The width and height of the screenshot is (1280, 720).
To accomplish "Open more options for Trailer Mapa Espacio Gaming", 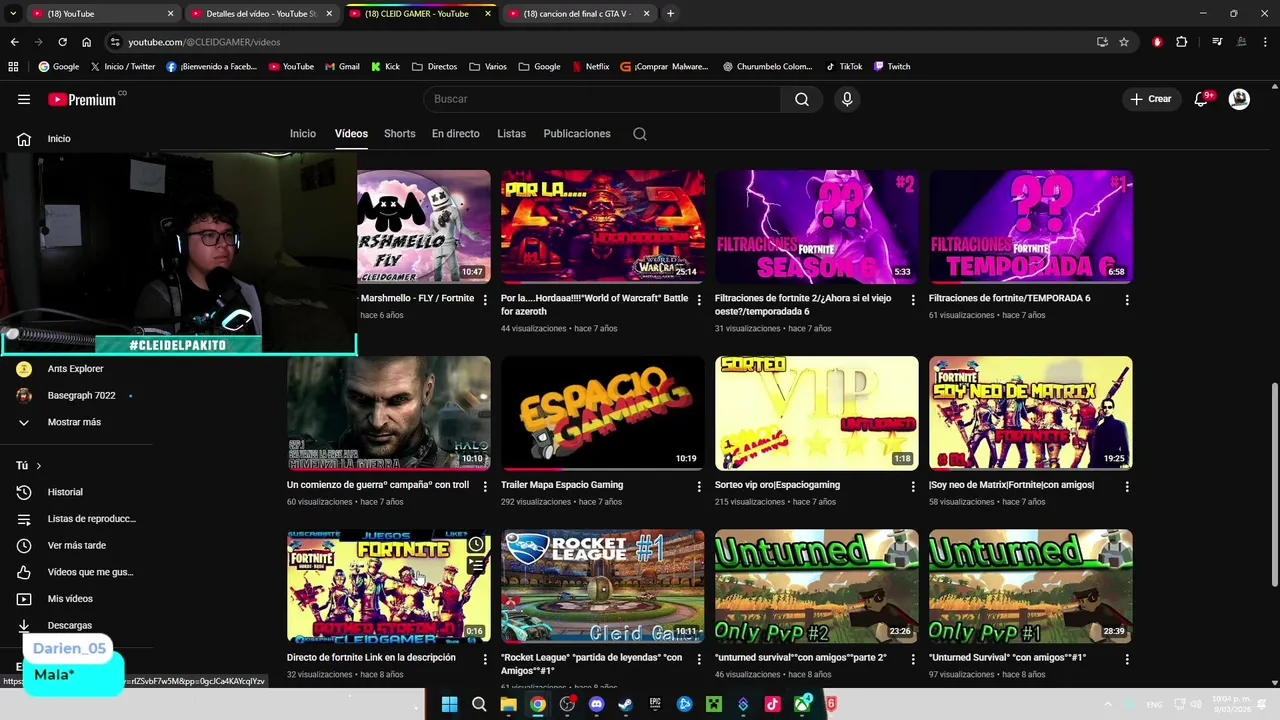I will tap(699, 486).
